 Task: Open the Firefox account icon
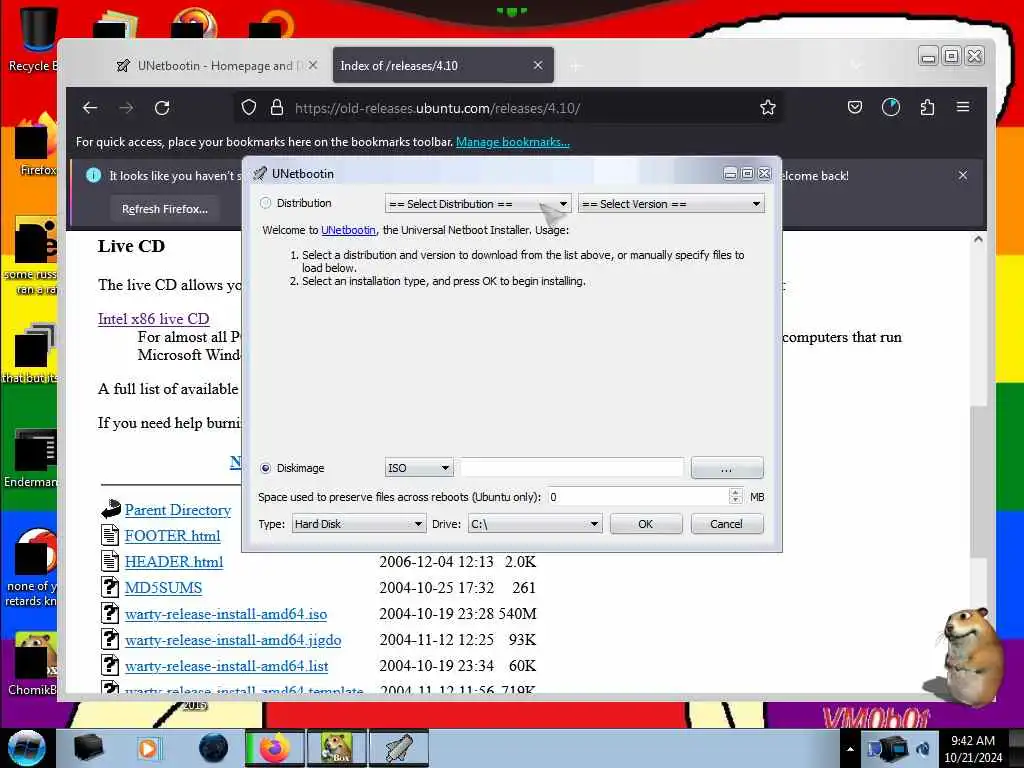pyautogui.click(x=891, y=108)
